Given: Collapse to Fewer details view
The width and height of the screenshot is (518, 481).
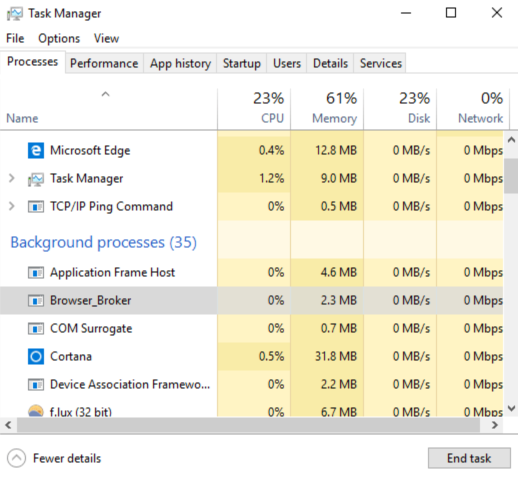Looking at the screenshot, I should [54, 458].
